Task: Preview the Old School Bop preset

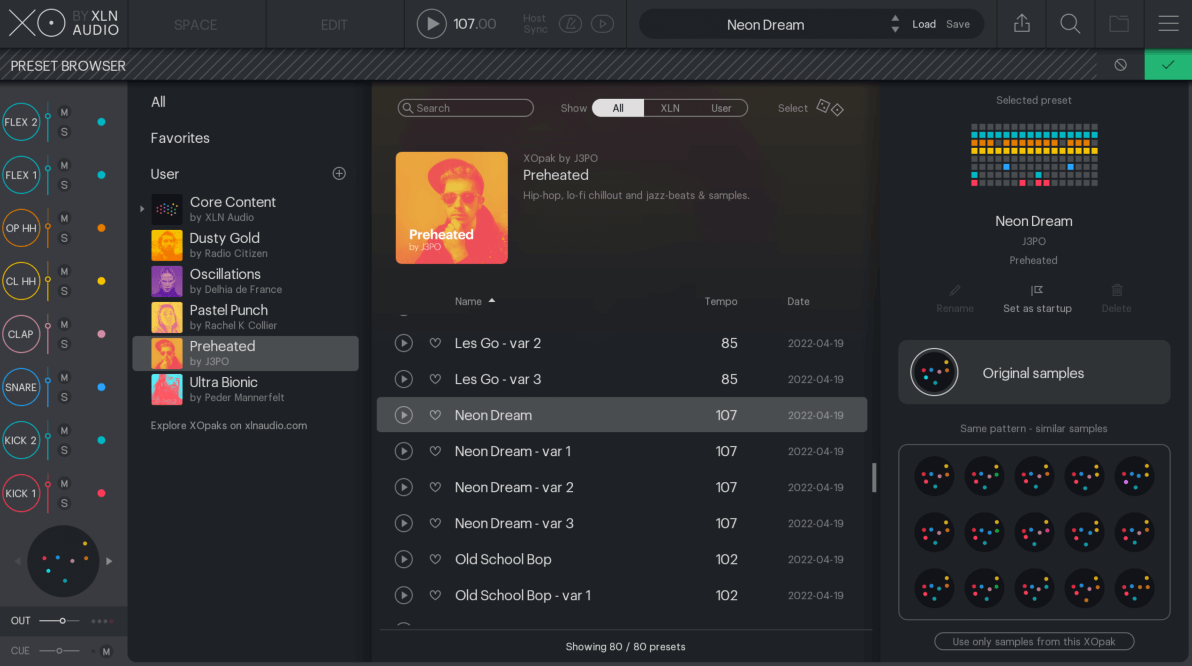Action: click(x=404, y=559)
